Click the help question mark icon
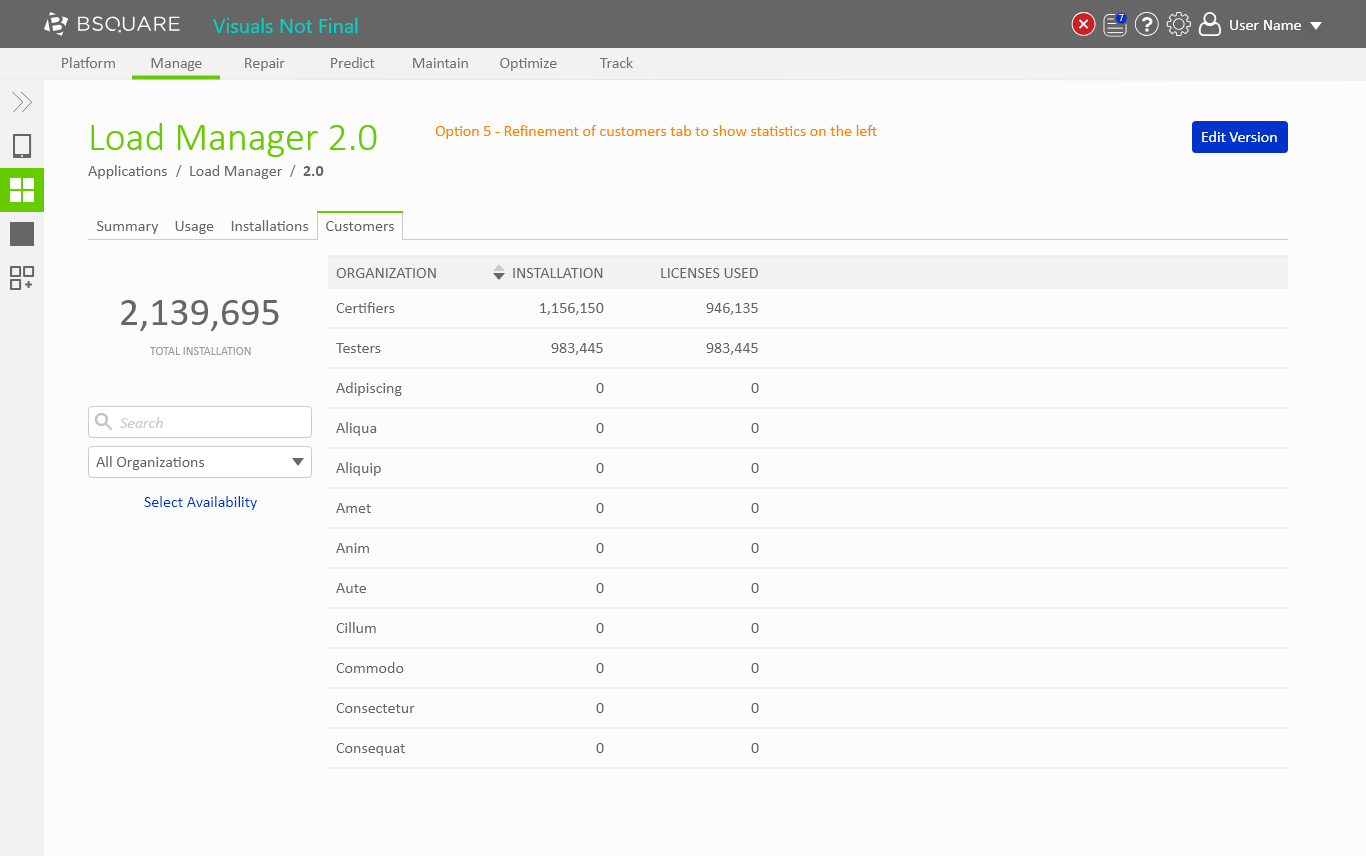Image resolution: width=1366 pixels, height=856 pixels. (x=1147, y=25)
